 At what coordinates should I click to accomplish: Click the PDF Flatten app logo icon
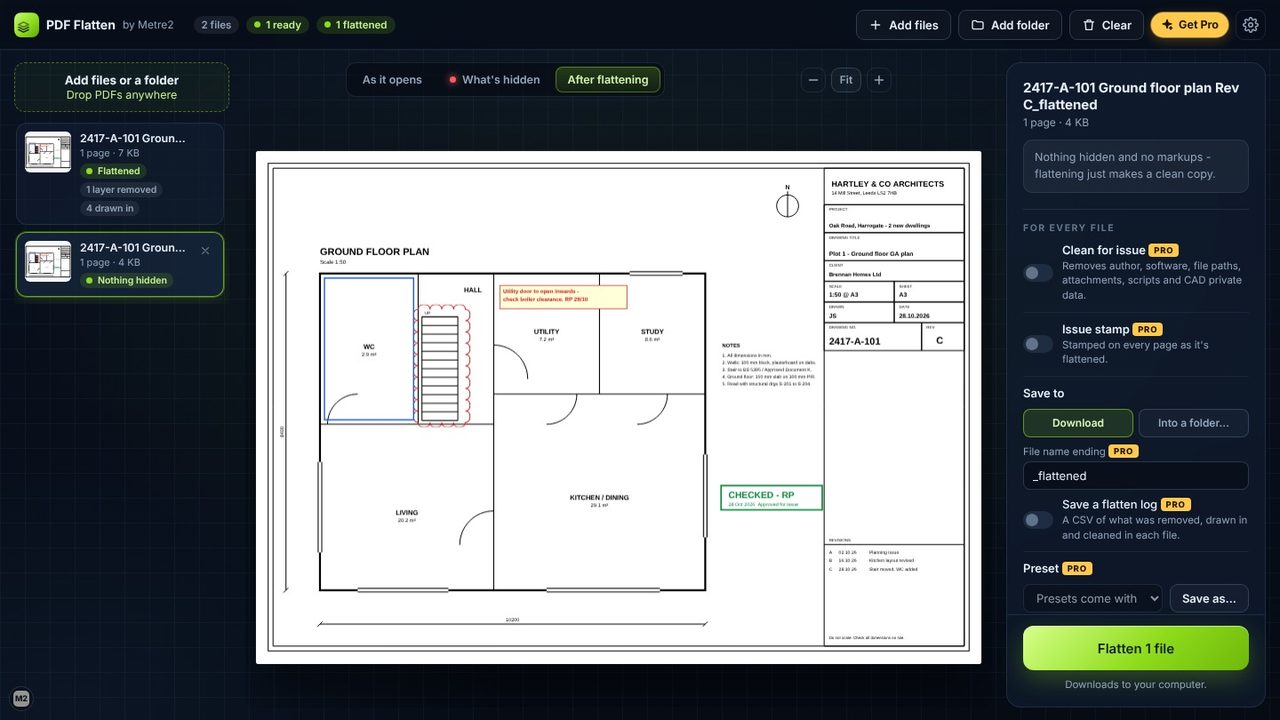click(x=26, y=25)
